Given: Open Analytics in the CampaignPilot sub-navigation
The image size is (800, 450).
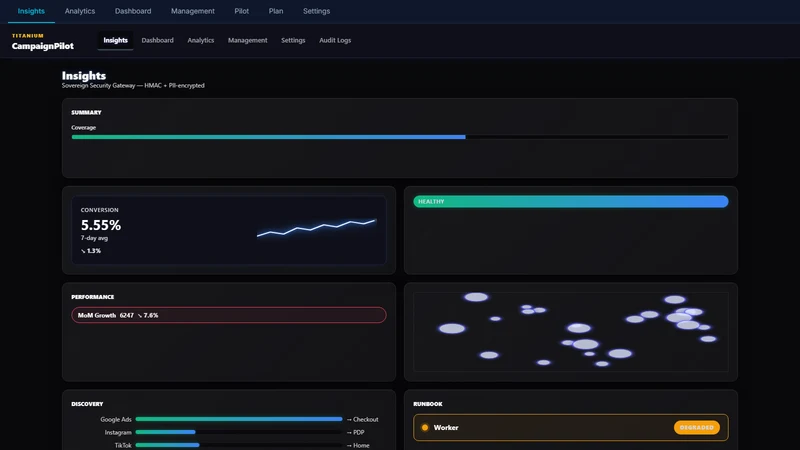Looking at the screenshot, I should pos(201,40).
